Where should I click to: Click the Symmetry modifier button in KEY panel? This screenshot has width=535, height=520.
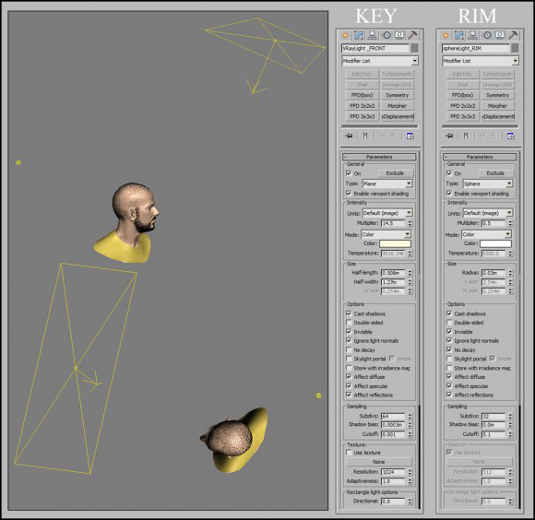pos(397,95)
